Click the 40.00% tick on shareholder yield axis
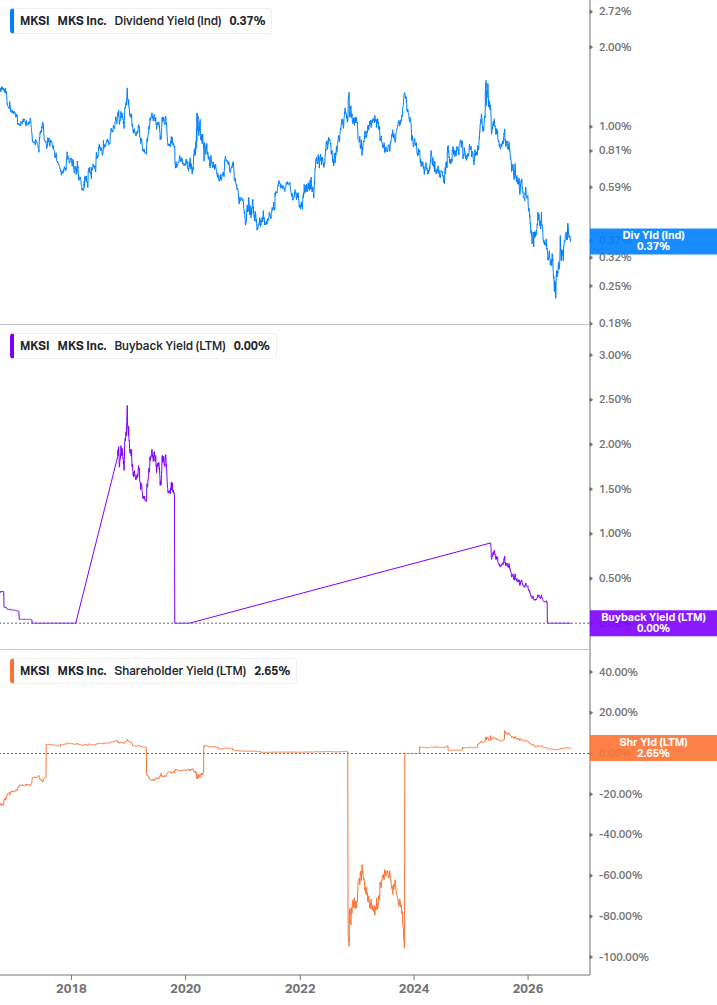This screenshot has height=1005, width=717. [x=618, y=672]
